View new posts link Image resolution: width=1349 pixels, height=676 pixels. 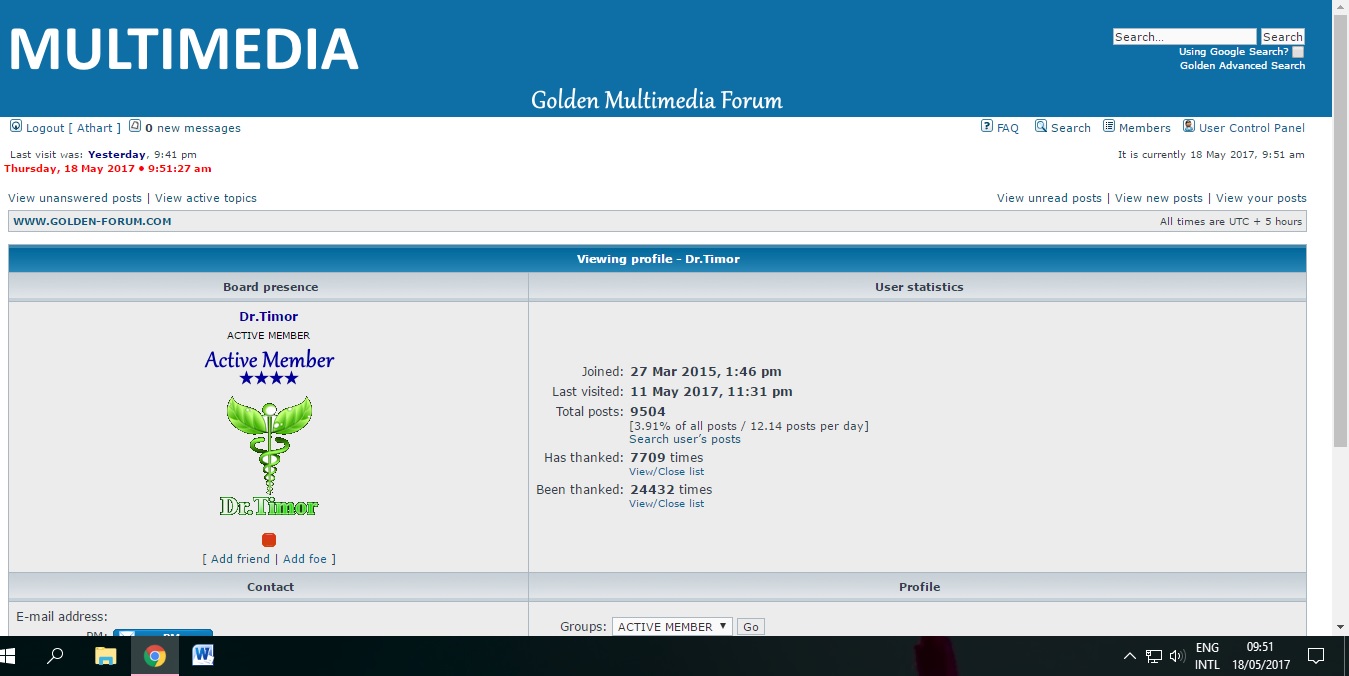(1159, 198)
